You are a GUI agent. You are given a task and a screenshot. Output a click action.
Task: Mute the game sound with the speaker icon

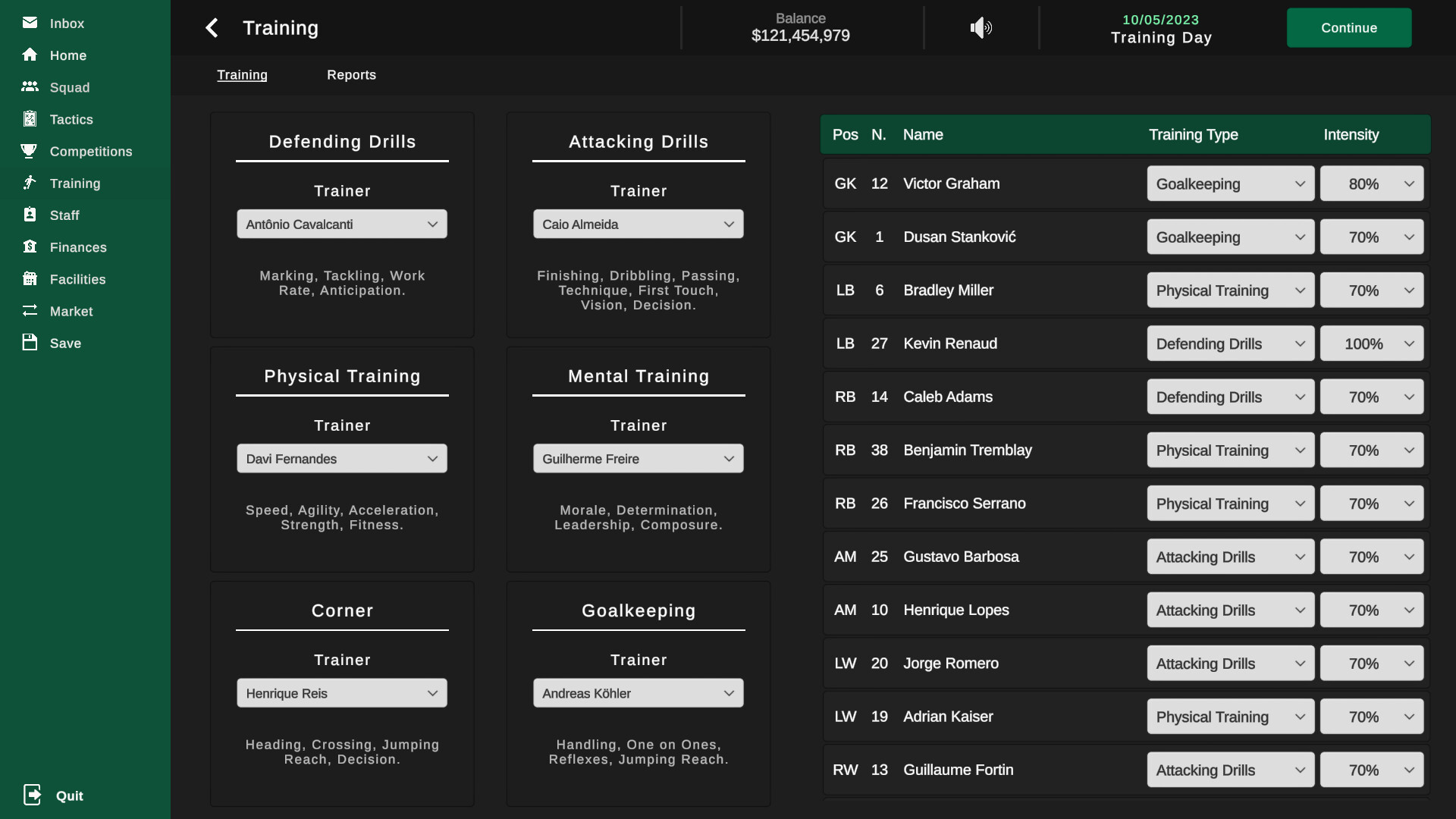[x=981, y=27]
